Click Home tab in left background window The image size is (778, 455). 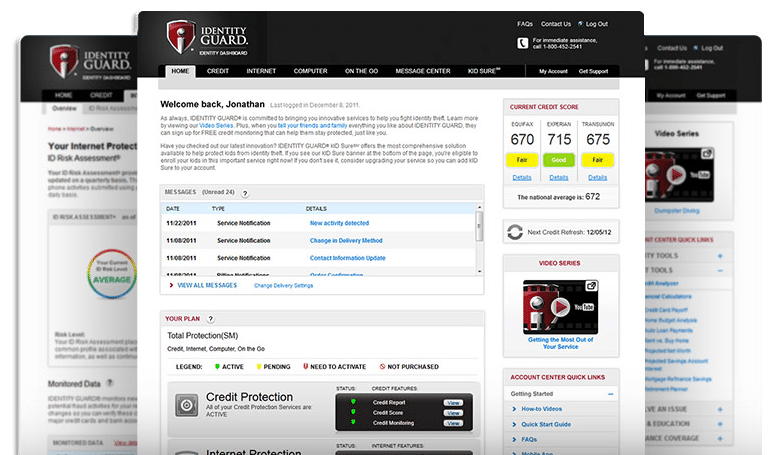64,95
